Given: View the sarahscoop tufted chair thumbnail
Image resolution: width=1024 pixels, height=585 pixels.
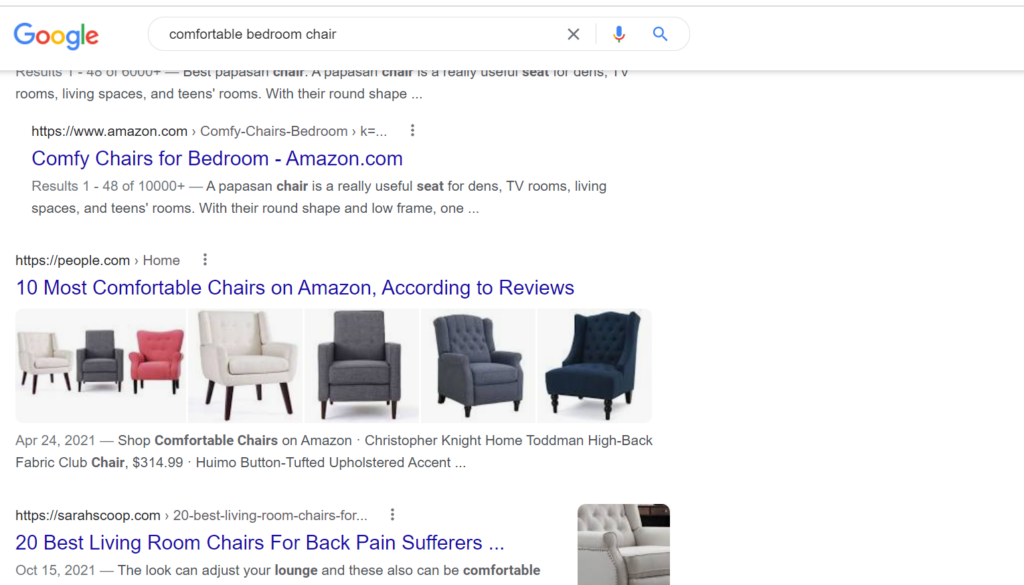Looking at the screenshot, I should [x=624, y=545].
